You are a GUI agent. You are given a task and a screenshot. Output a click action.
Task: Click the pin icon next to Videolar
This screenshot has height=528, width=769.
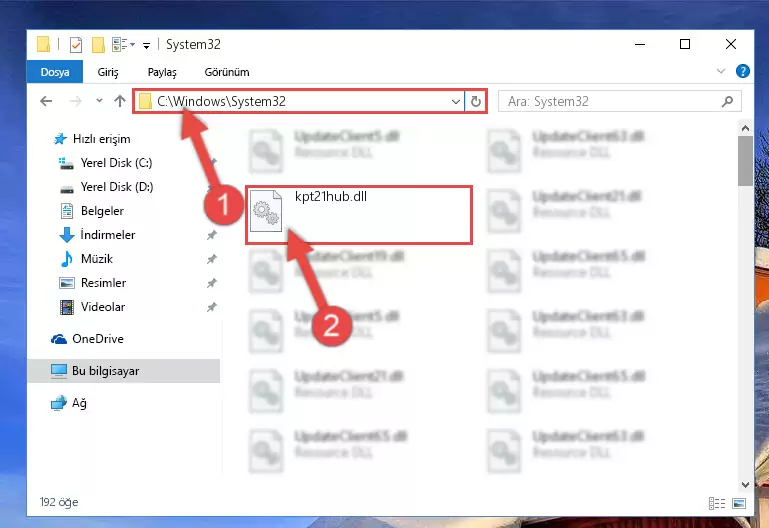211,307
